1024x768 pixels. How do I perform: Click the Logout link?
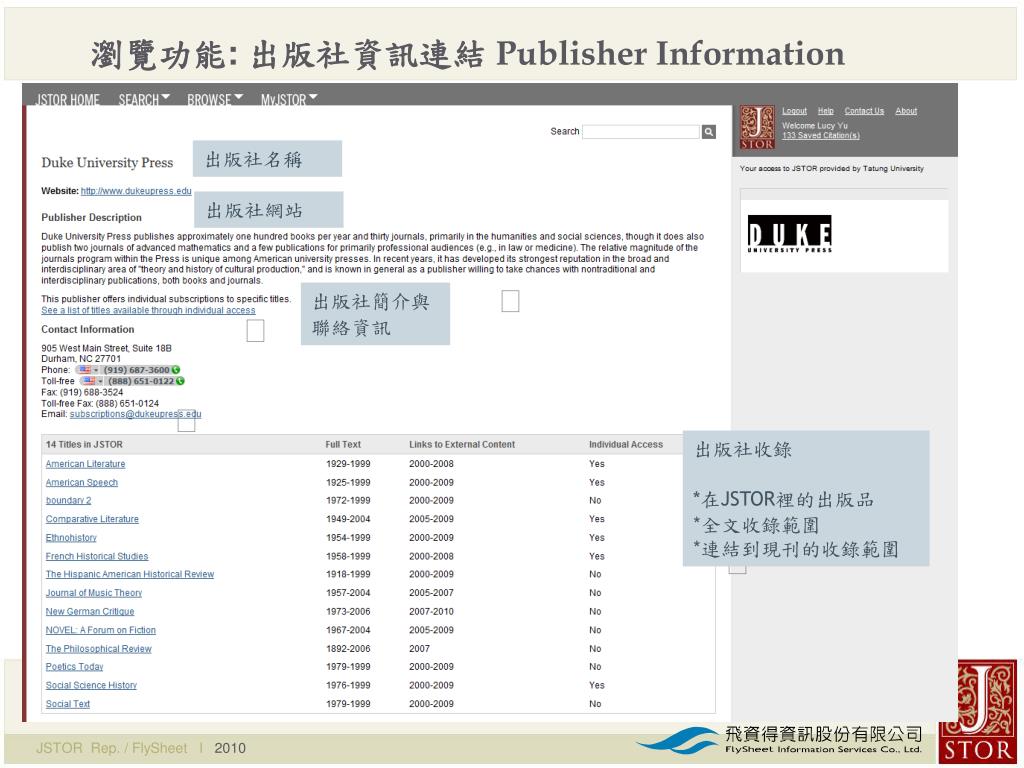[794, 111]
